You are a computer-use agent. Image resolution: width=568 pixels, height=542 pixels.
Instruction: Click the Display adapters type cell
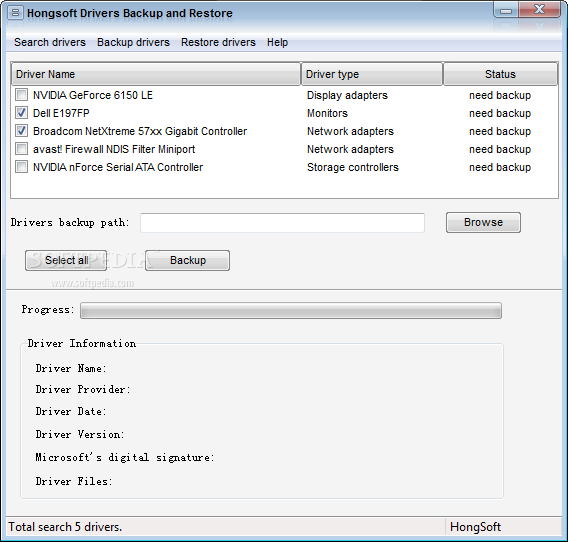click(x=347, y=95)
